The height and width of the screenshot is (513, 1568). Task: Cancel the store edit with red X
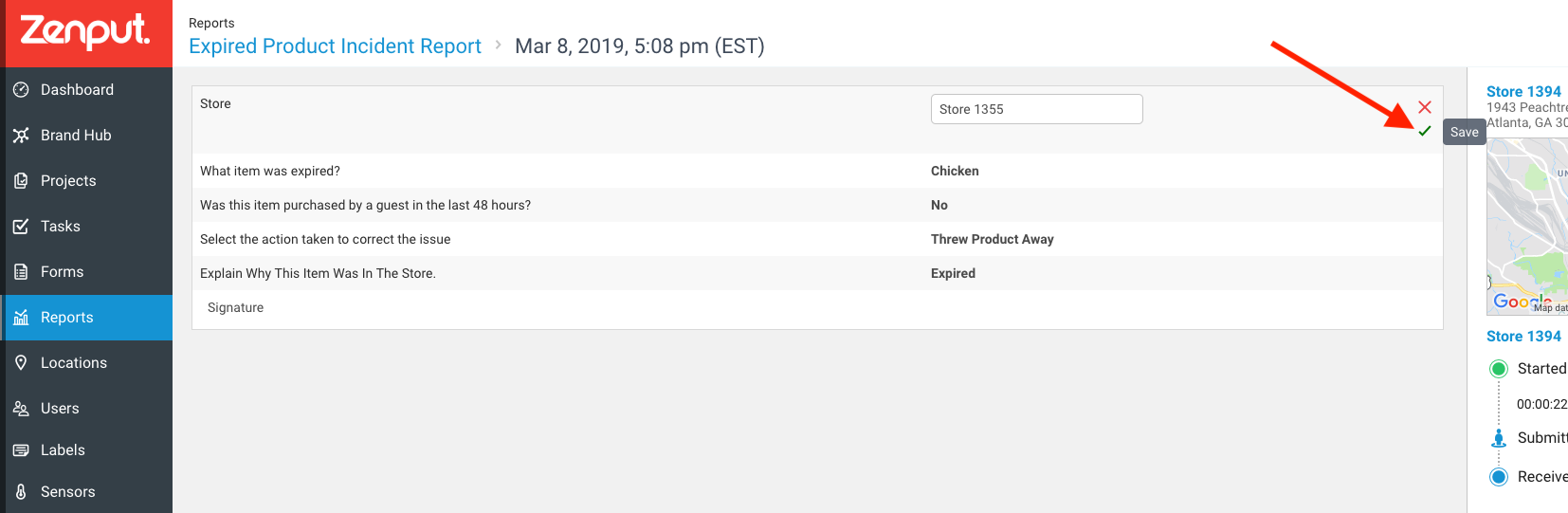[1424, 107]
